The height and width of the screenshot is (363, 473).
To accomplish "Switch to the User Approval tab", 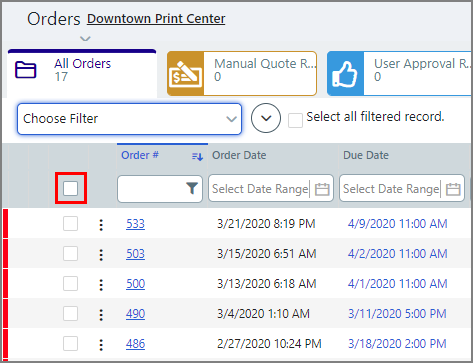I will (x=400, y=74).
